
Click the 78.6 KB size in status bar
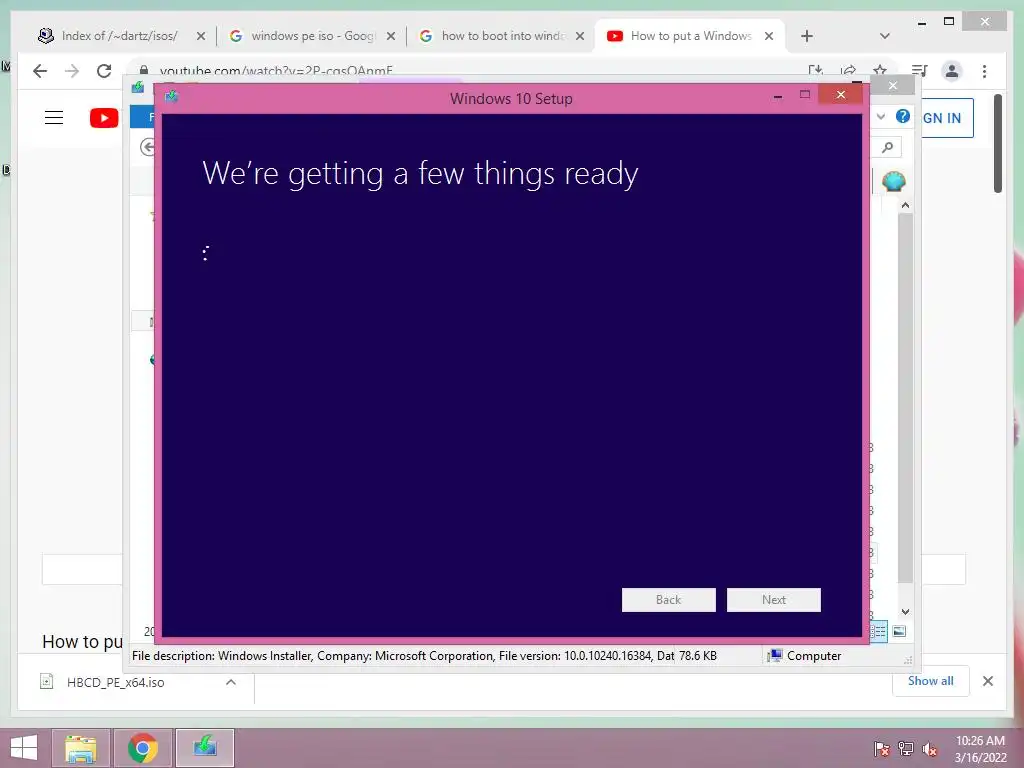click(x=697, y=656)
